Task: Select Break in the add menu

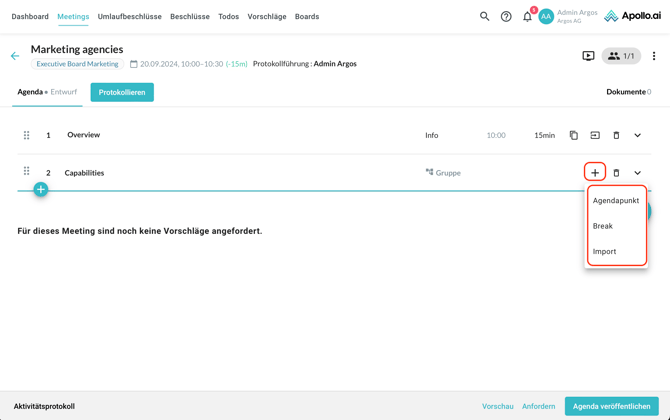Action: pos(603,226)
